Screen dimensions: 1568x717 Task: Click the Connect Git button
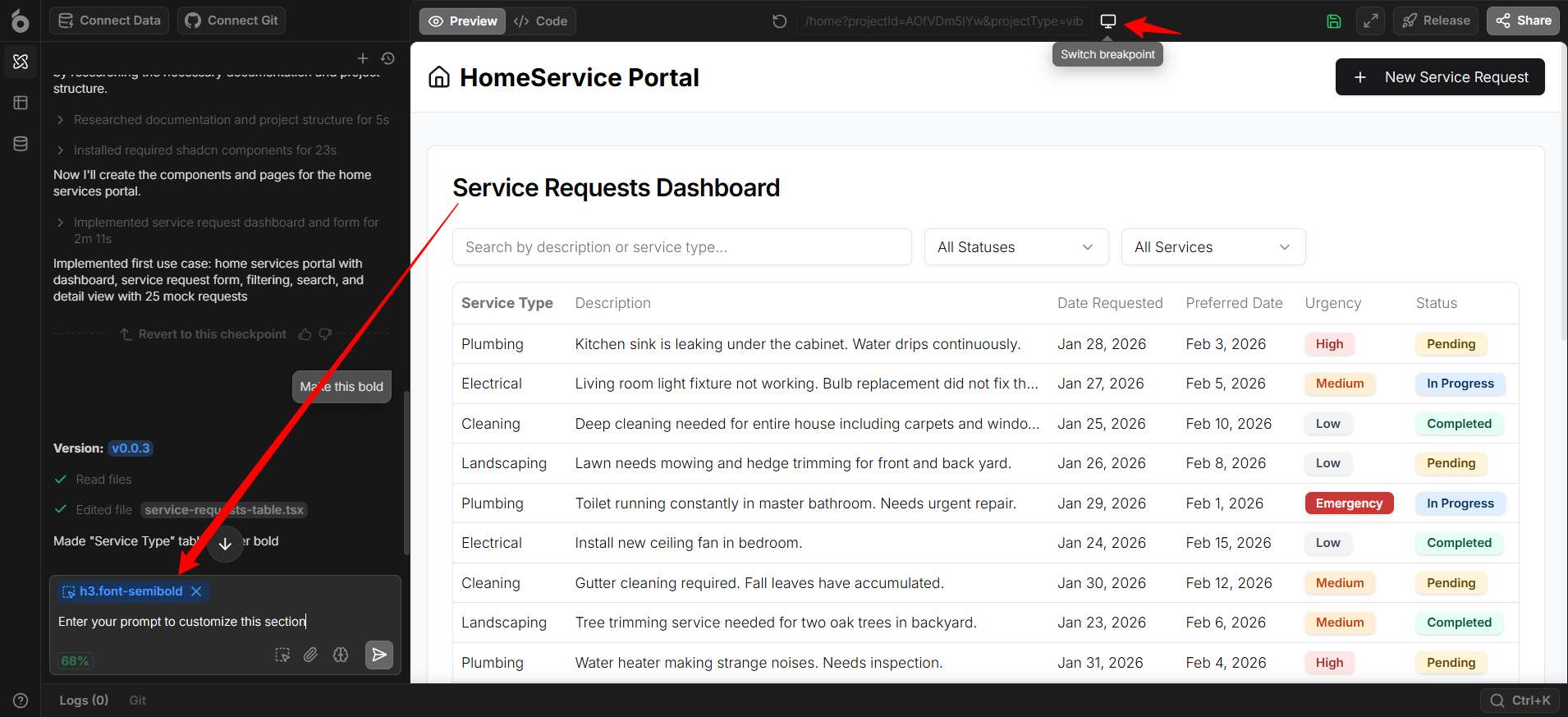232,21
